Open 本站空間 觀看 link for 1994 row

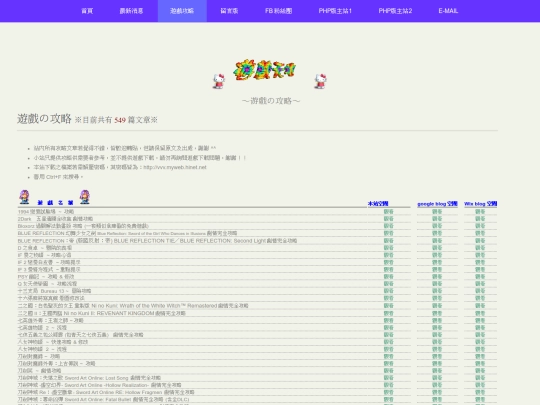coord(388,211)
